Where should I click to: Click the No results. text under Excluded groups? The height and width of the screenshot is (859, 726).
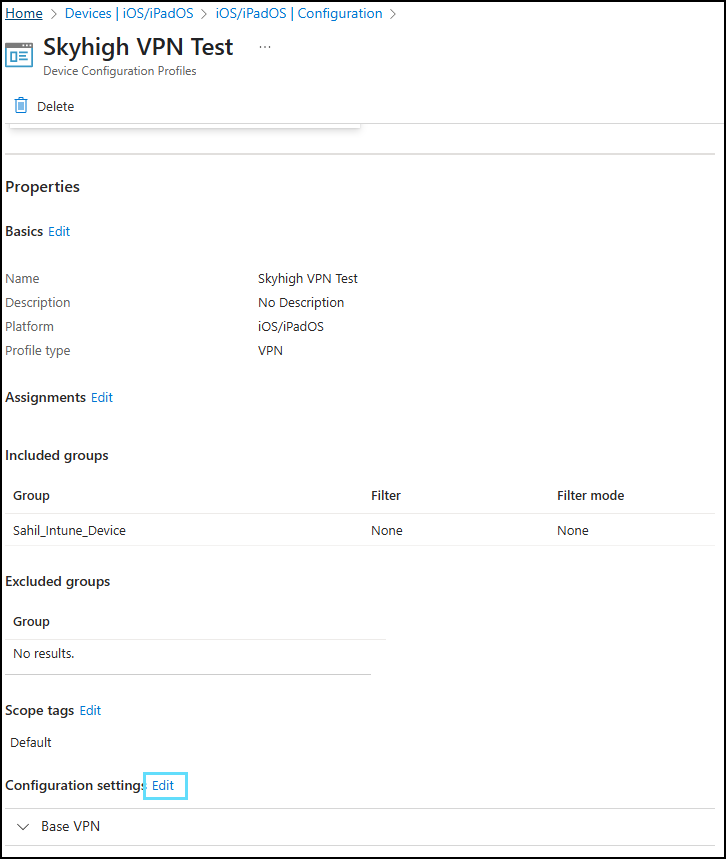[x=43, y=654]
